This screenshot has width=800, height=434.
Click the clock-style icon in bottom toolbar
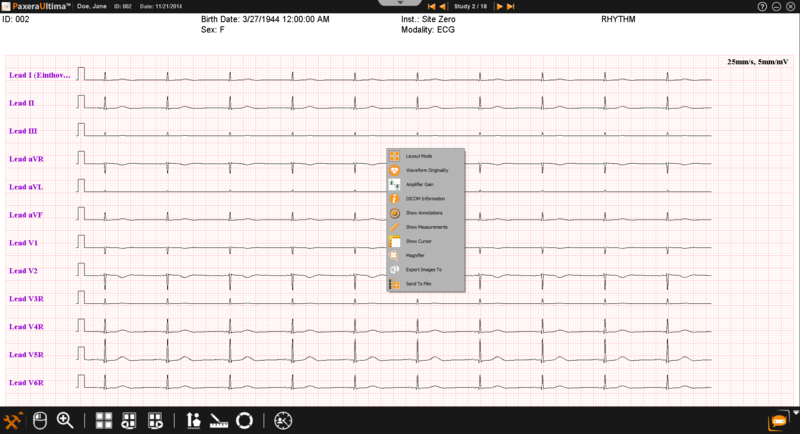[x=284, y=420]
